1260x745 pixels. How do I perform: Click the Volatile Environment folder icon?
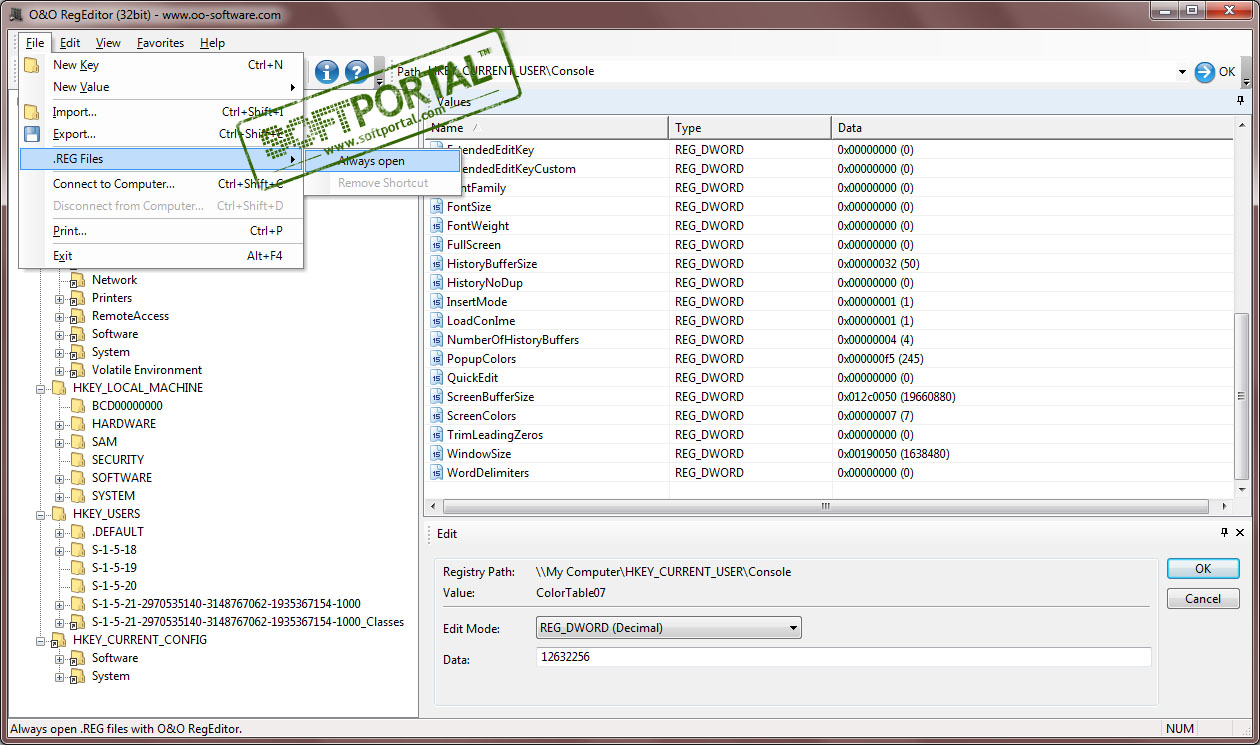coord(77,370)
